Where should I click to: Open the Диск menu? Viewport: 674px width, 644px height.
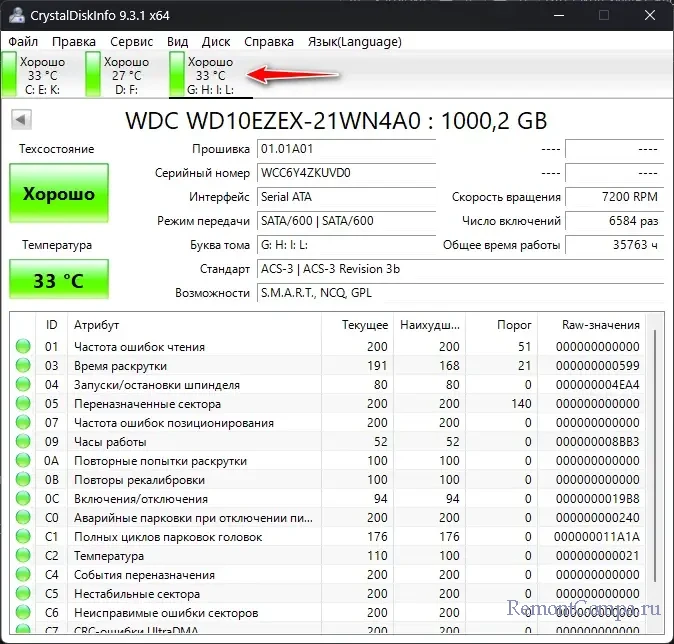point(216,41)
